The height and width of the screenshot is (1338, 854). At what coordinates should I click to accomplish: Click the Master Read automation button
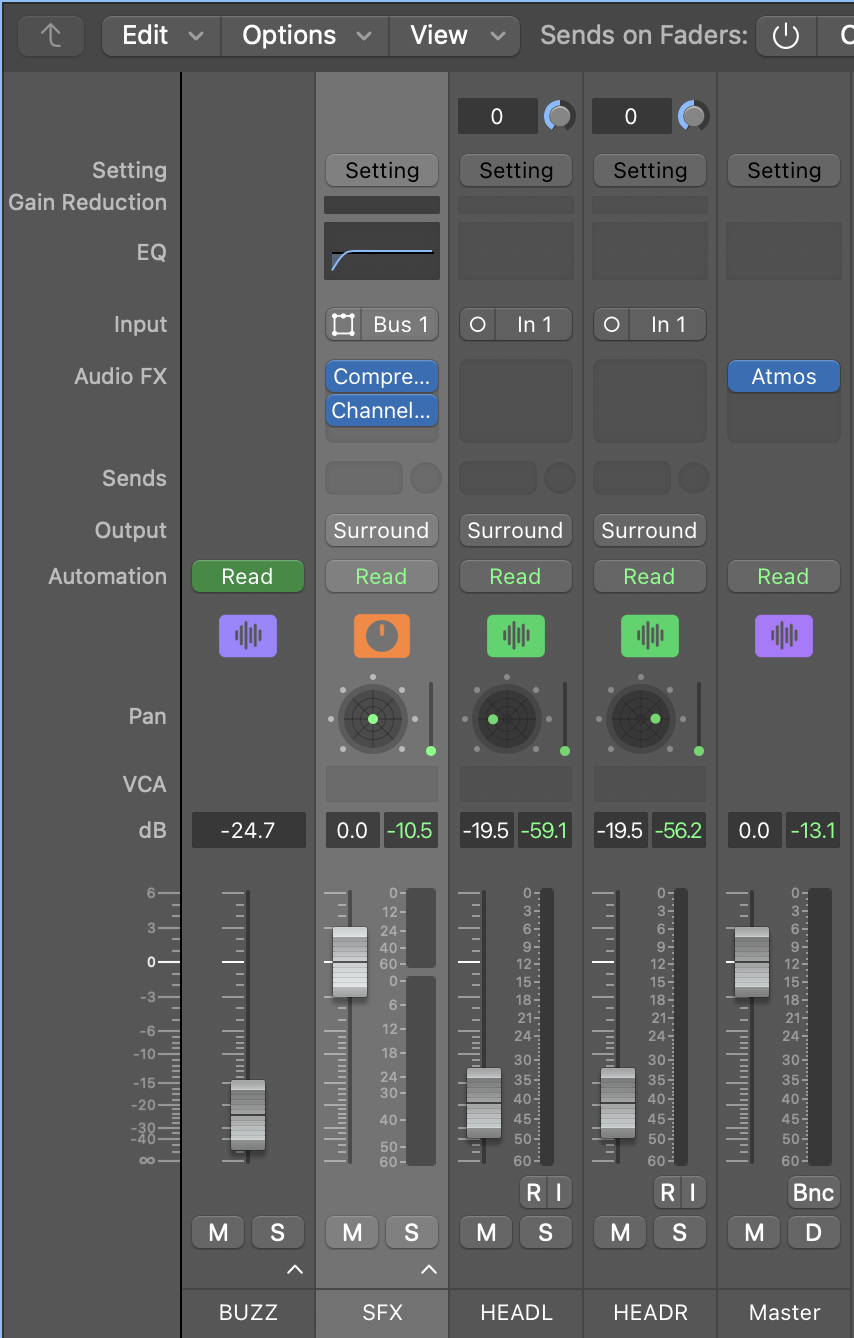[x=784, y=576]
